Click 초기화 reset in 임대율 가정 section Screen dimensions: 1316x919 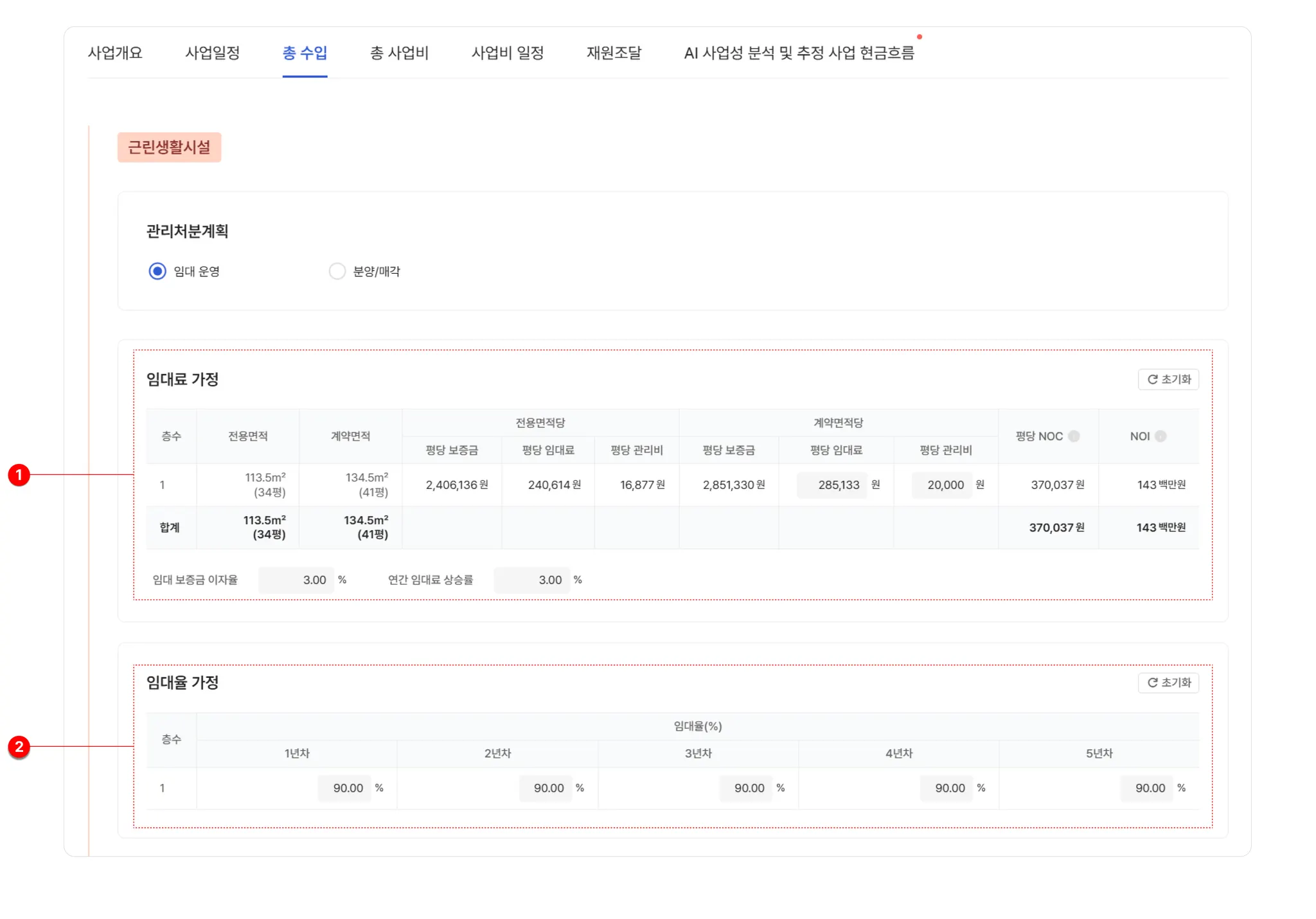[x=1168, y=683]
